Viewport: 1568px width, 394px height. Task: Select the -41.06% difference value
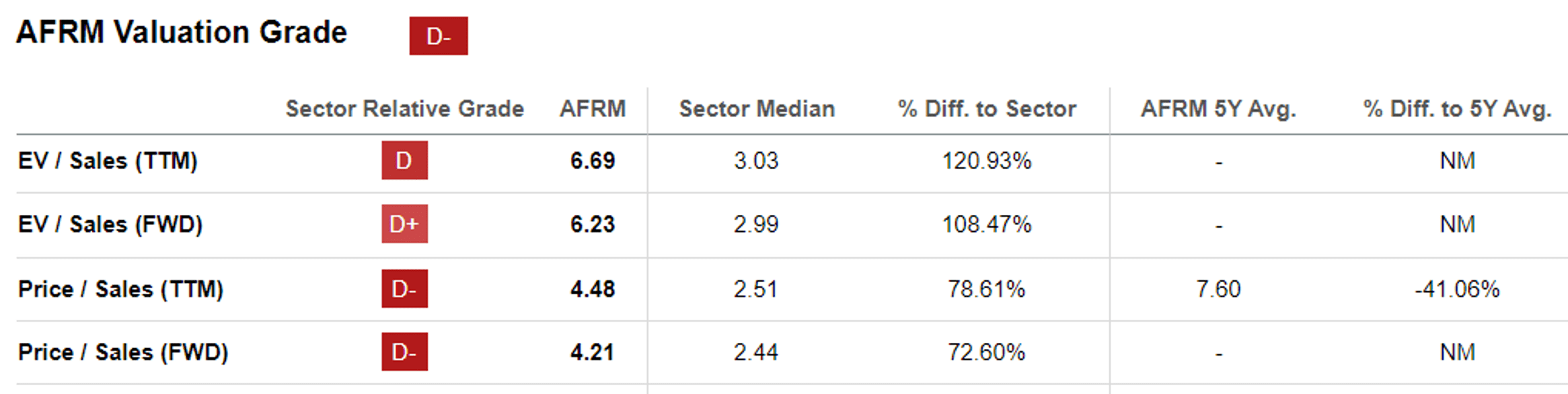1457,289
